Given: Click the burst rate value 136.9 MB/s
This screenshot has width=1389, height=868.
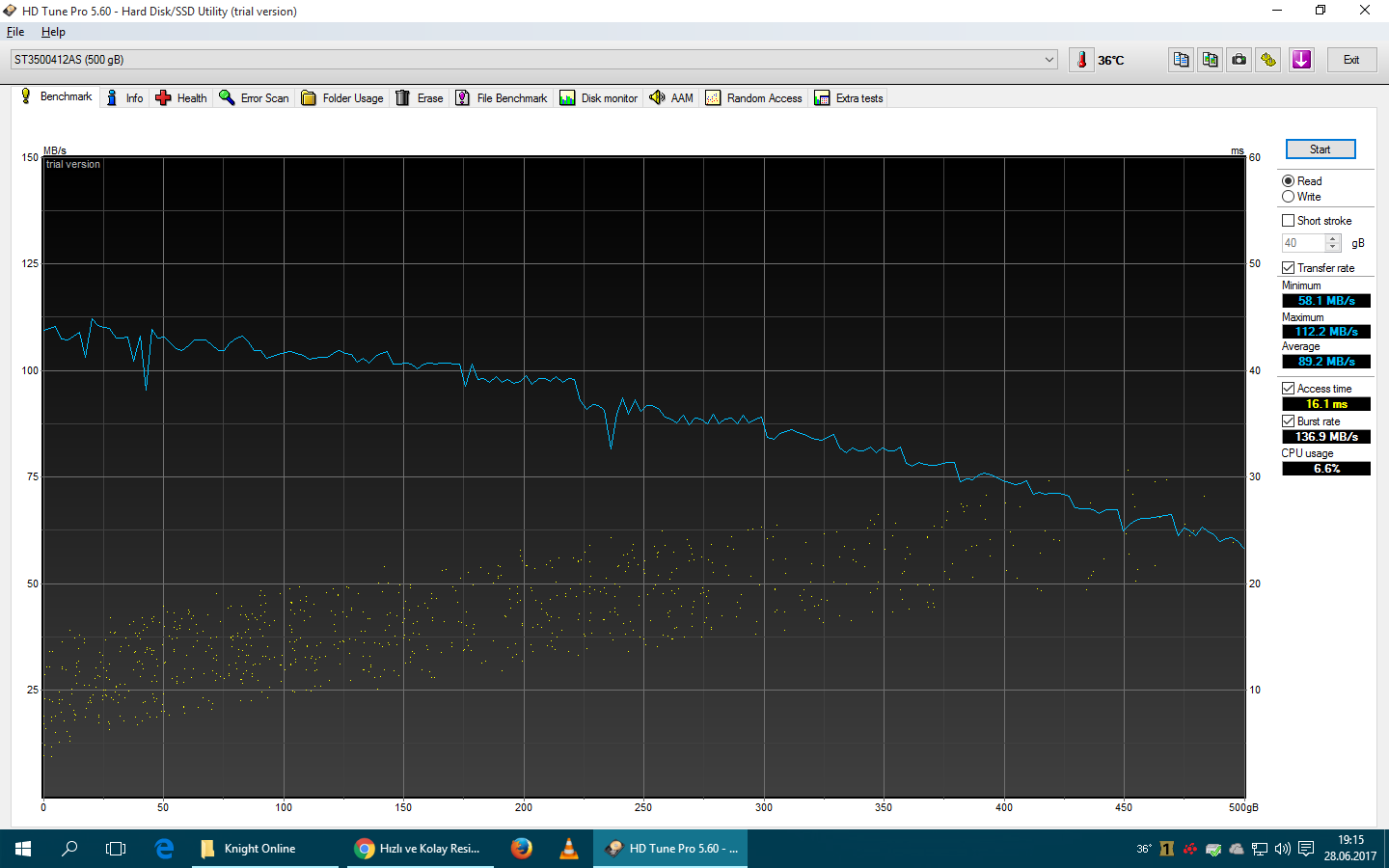Looking at the screenshot, I should pyautogui.click(x=1326, y=437).
